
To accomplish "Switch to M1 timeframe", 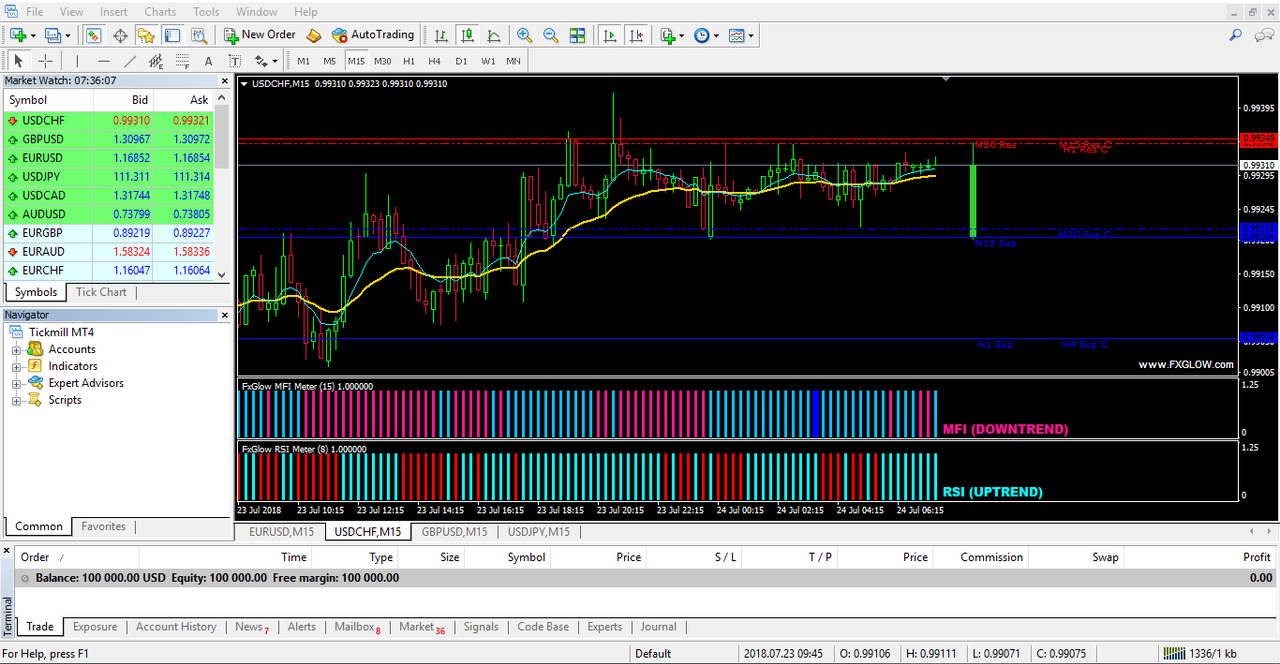I will pos(304,61).
